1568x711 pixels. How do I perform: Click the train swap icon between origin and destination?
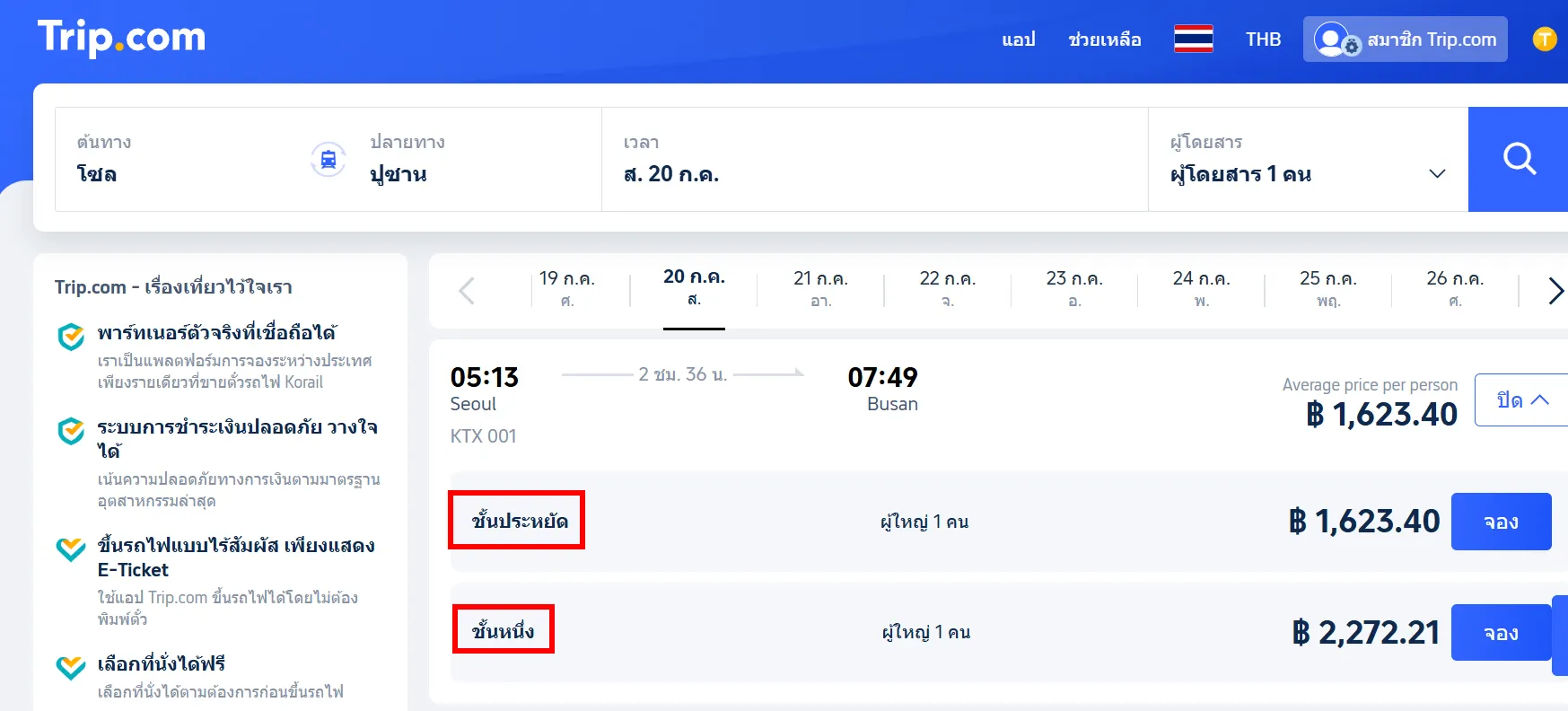[x=329, y=158]
